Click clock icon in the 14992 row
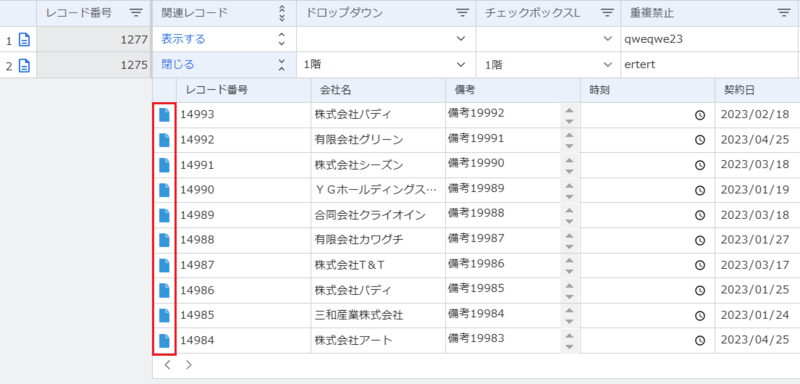 [x=700, y=140]
